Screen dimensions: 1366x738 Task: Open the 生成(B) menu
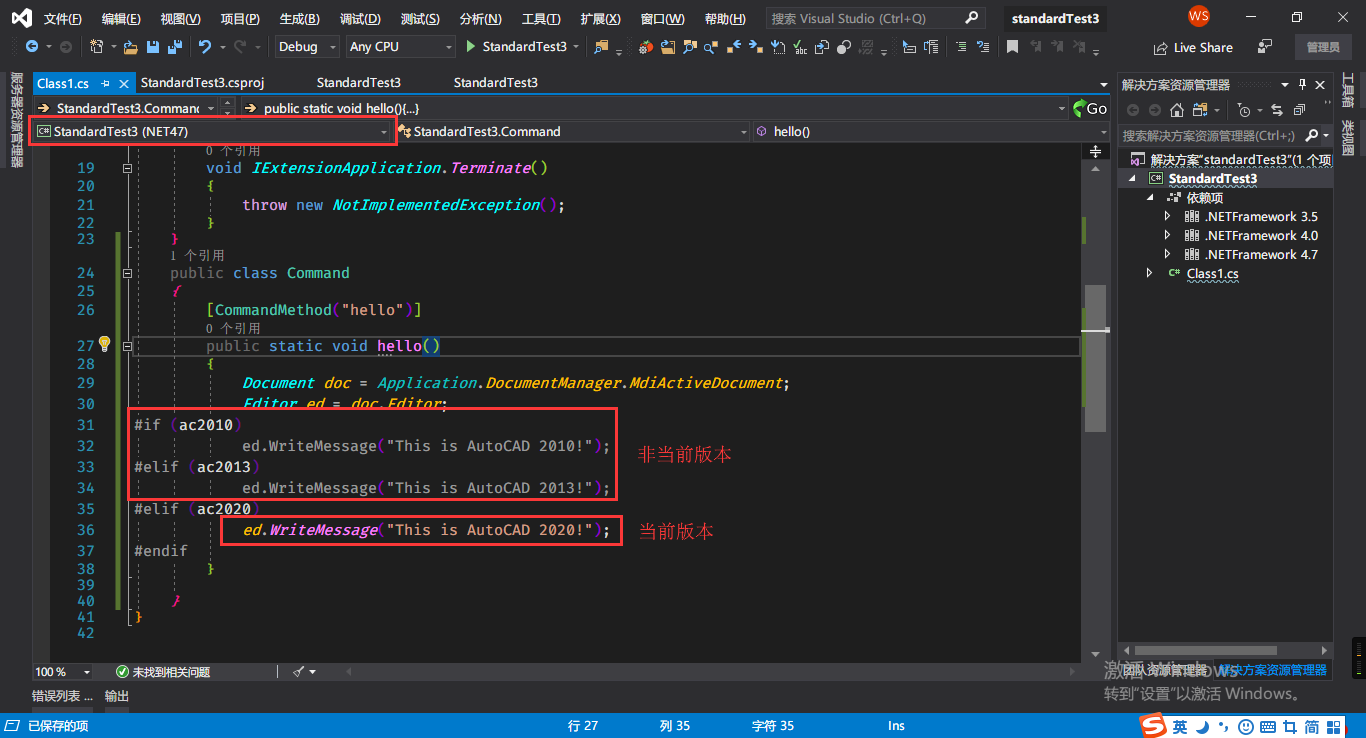[x=299, y=19]
